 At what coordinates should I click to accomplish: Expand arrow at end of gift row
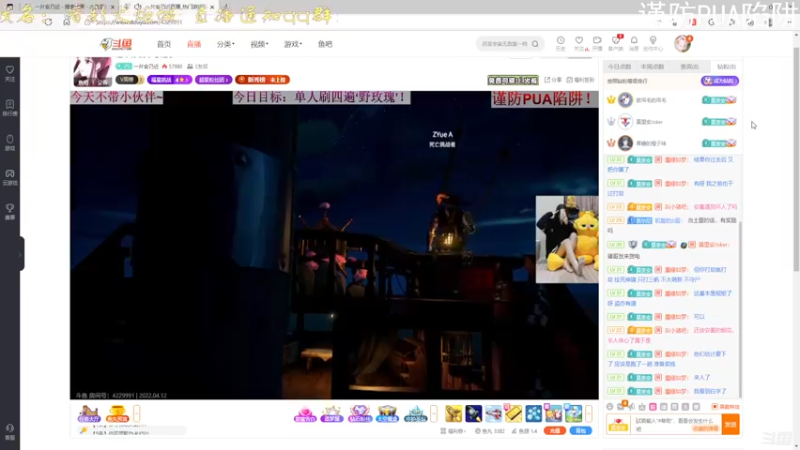589,413
